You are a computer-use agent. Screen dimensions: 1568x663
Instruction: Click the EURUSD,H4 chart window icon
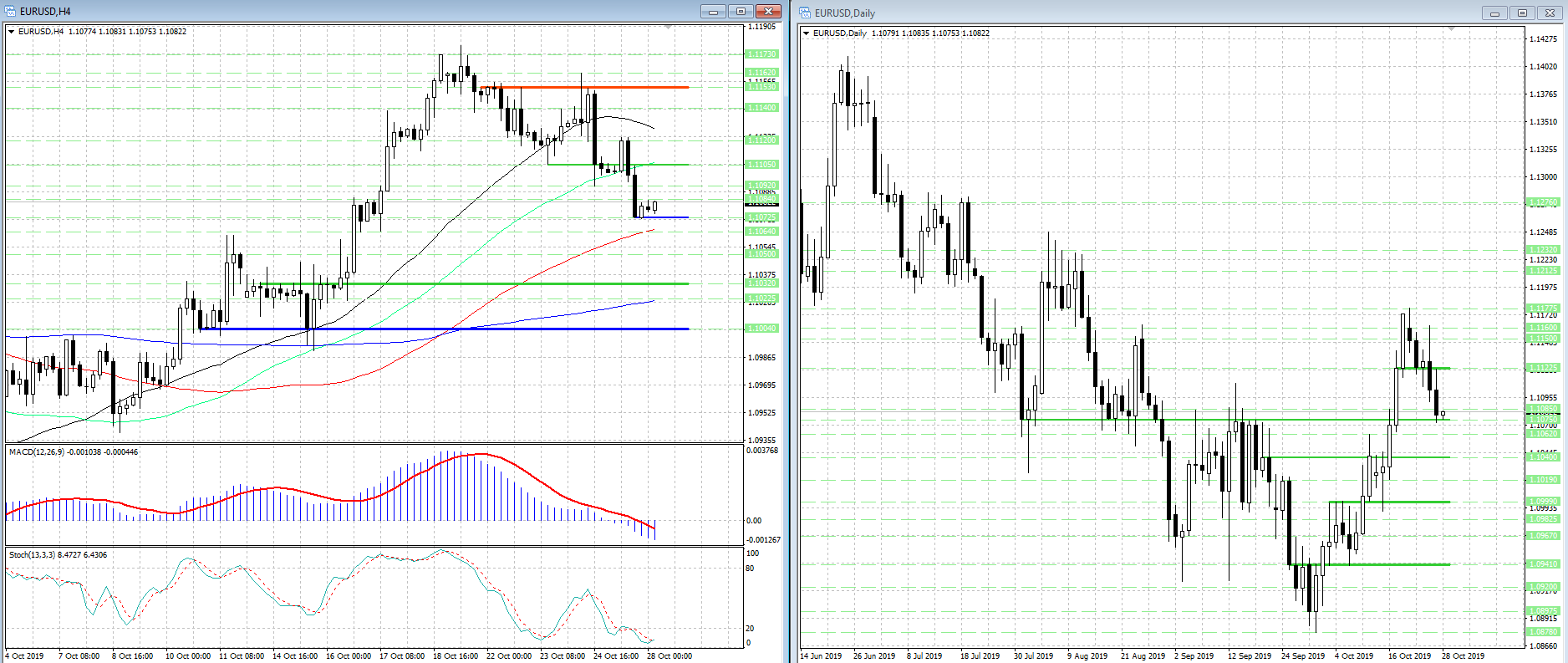[11, 12]
